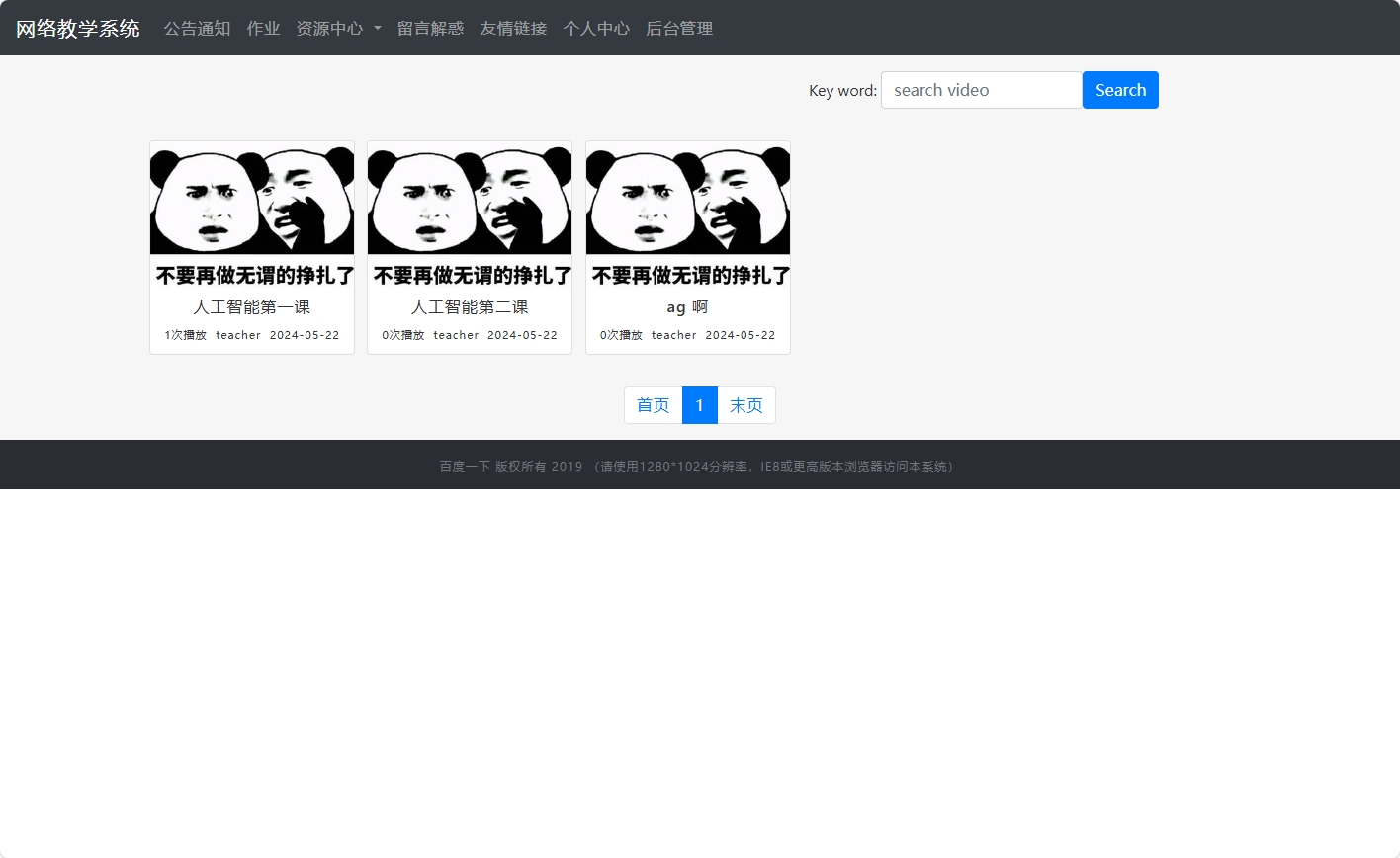Click the 人工智能第二课 title link
Image resolution: width=1400 pixels, height=858 pixels.
tap(469, 306)
